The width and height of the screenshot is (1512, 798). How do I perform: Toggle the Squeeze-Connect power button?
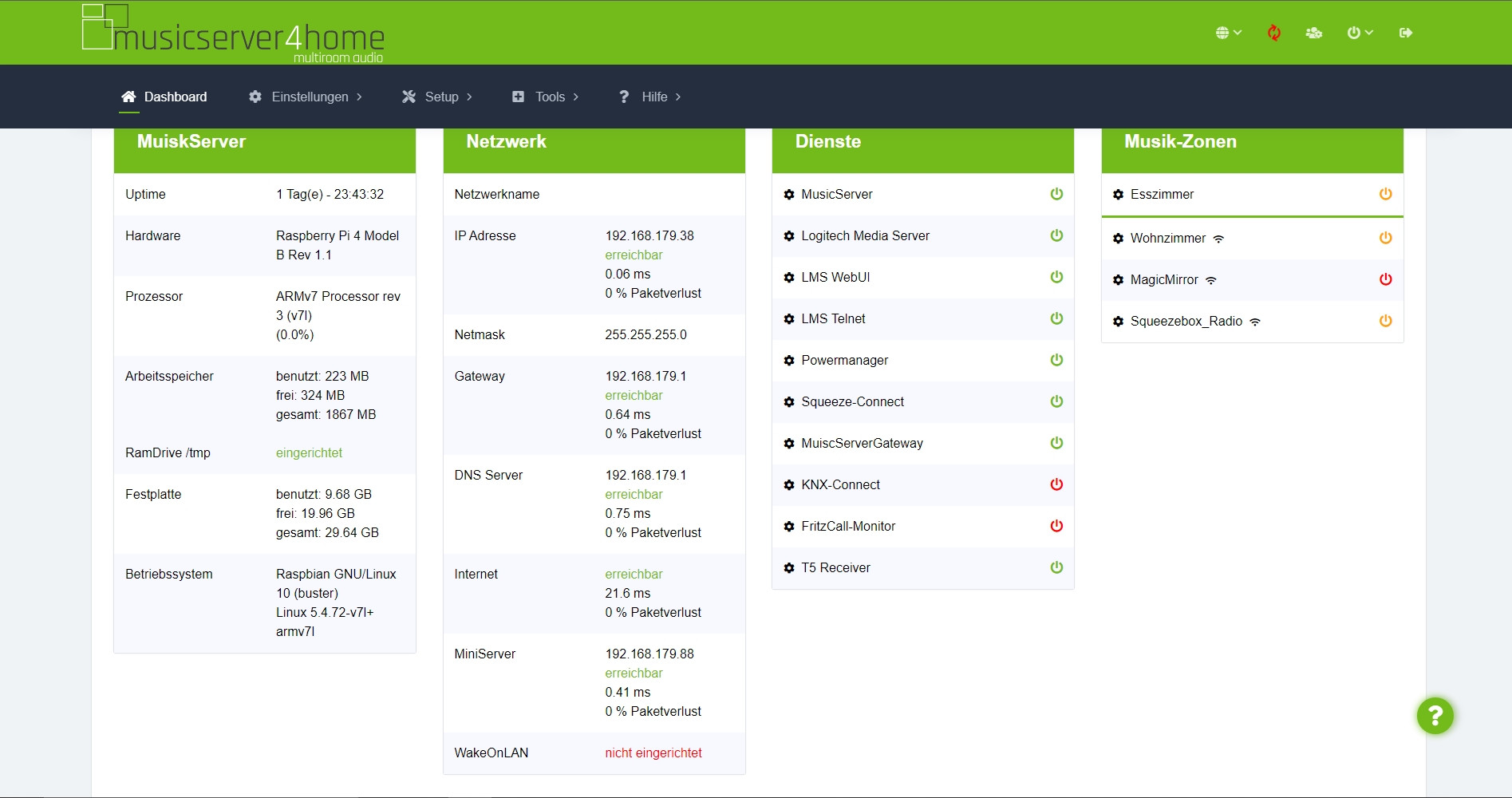tap(1056, 401)
